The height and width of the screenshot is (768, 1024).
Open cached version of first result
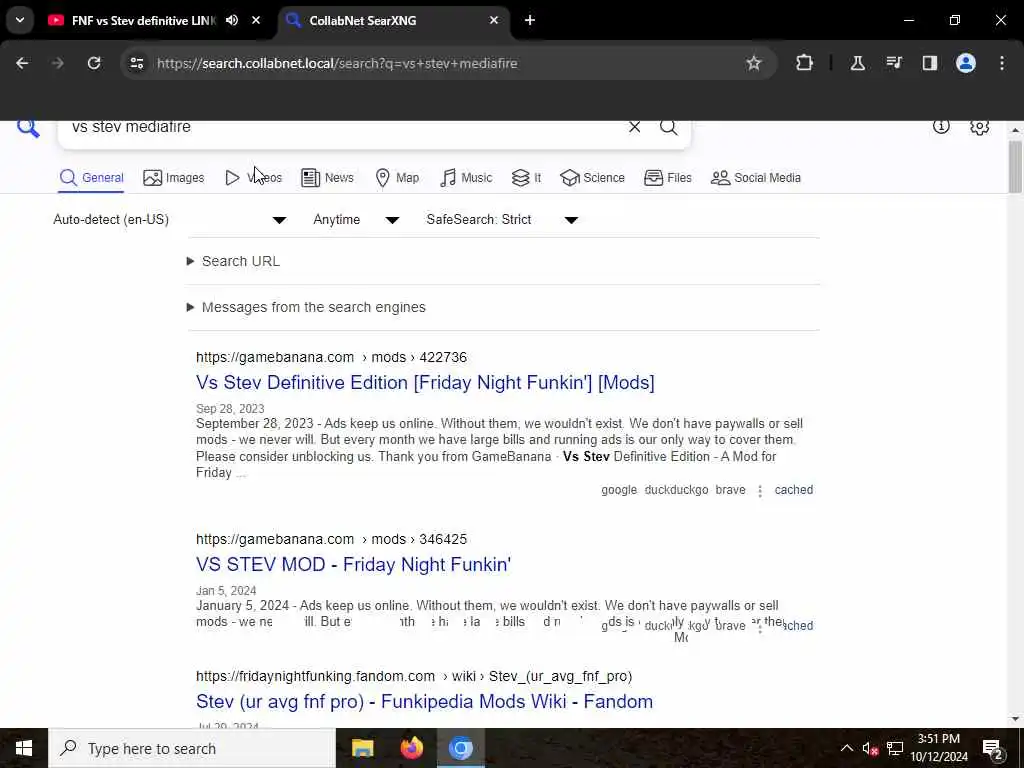[x=793, y=490]
